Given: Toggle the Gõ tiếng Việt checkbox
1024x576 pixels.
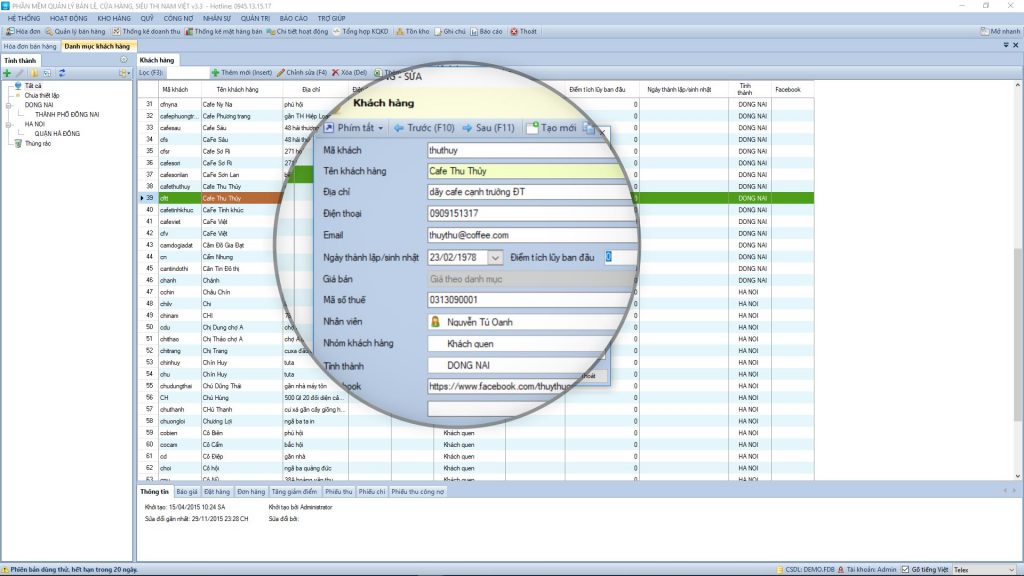Looking at the screenshot, I should pos(903,570).
